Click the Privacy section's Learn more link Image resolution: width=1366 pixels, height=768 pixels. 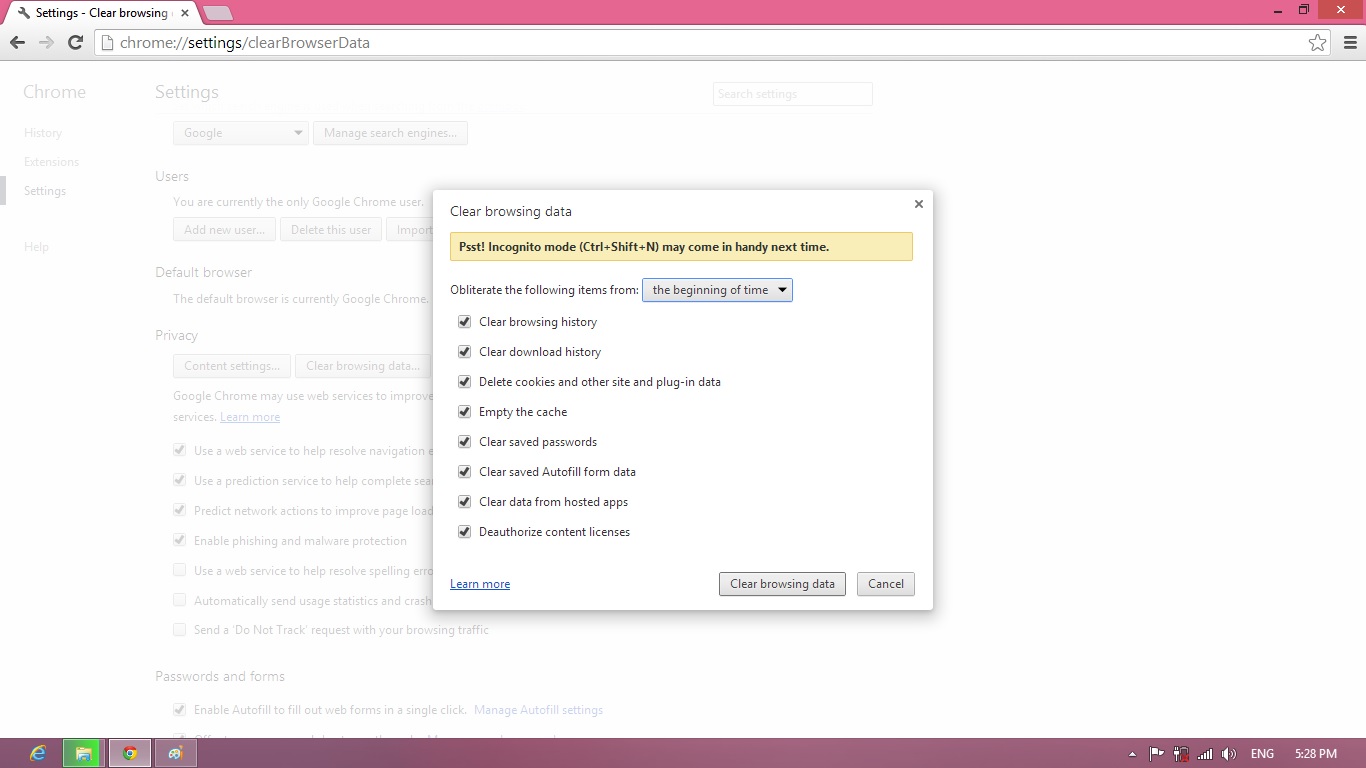point(250,417)
